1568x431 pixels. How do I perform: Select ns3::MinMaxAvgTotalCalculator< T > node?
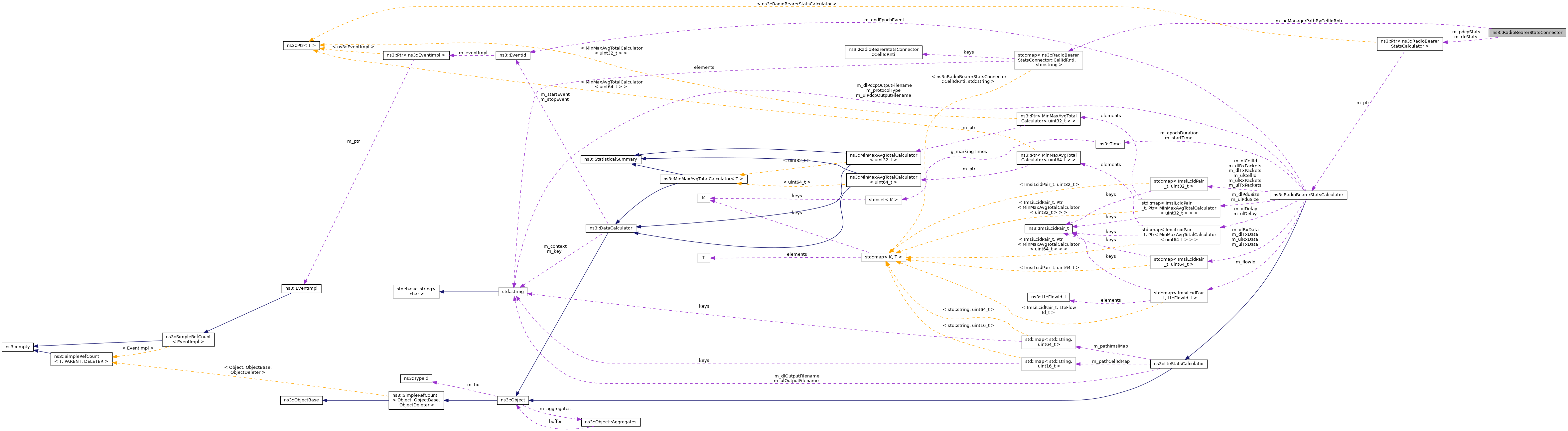pyautogui.click(x=703, y=179)
